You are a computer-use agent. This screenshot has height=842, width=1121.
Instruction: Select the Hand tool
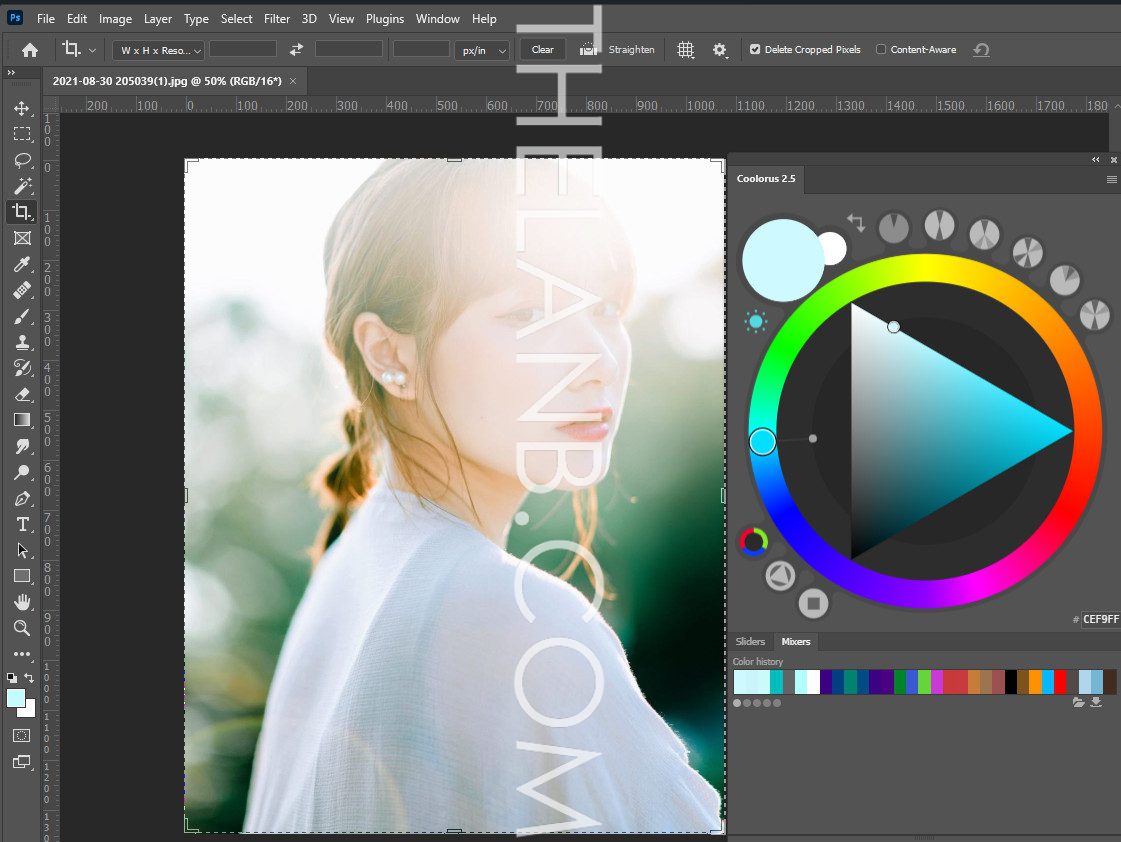point(21,602)
